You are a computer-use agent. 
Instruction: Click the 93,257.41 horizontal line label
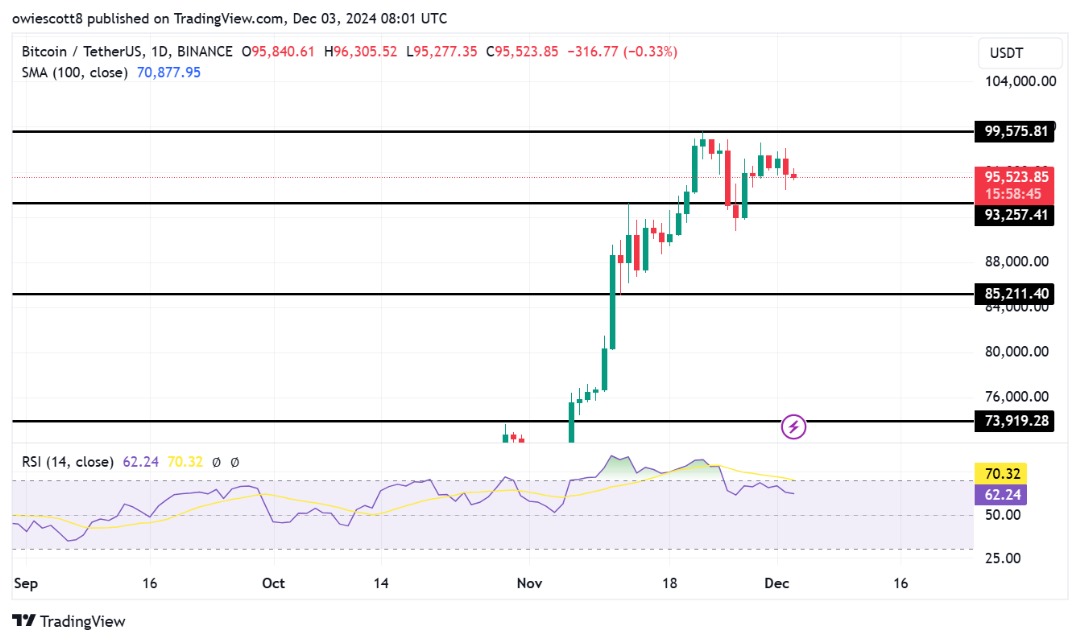(1015, 215)
